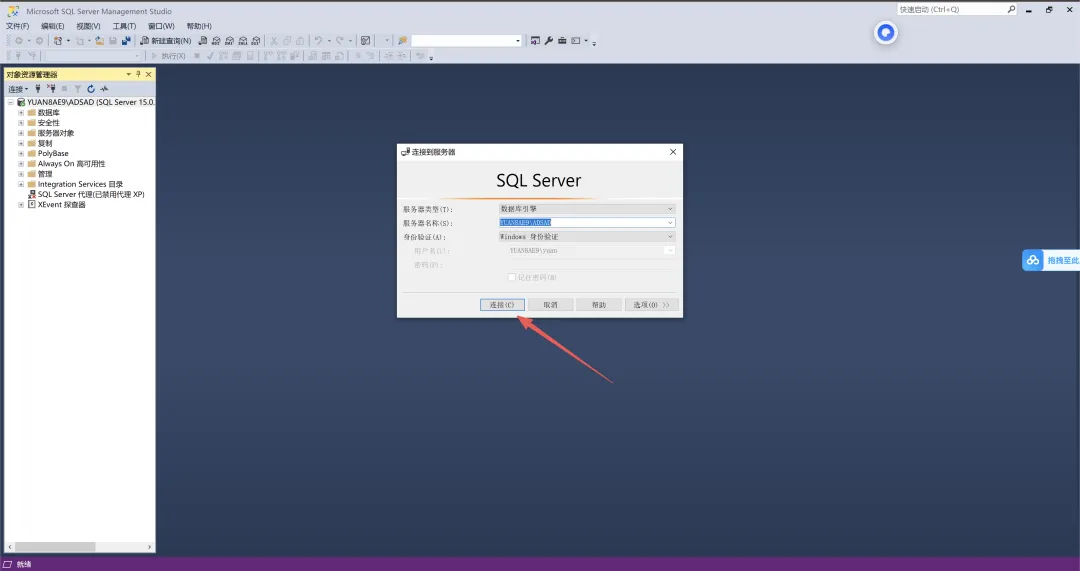Screen dimensions: 1080x571
Task: Open Object Explorer window position dropdown
Action: click(128, 74)
